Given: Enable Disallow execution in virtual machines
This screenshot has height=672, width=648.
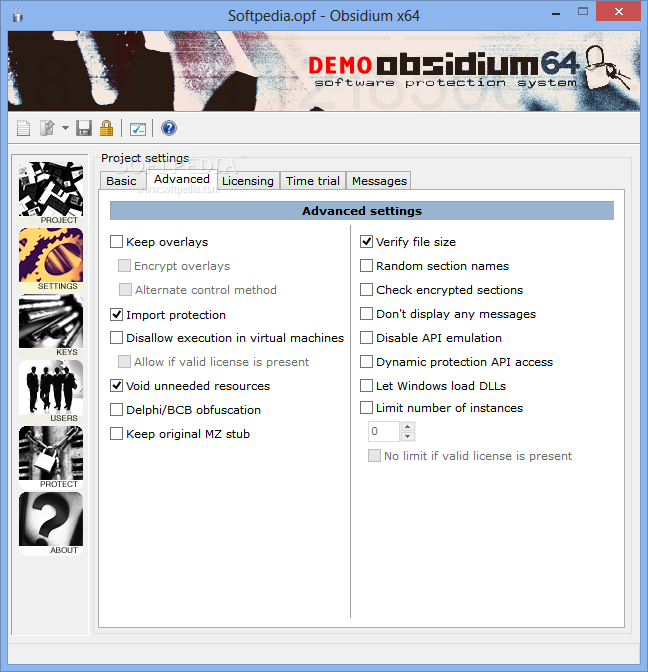Looking at the screenshot, I should coord(117,338).
